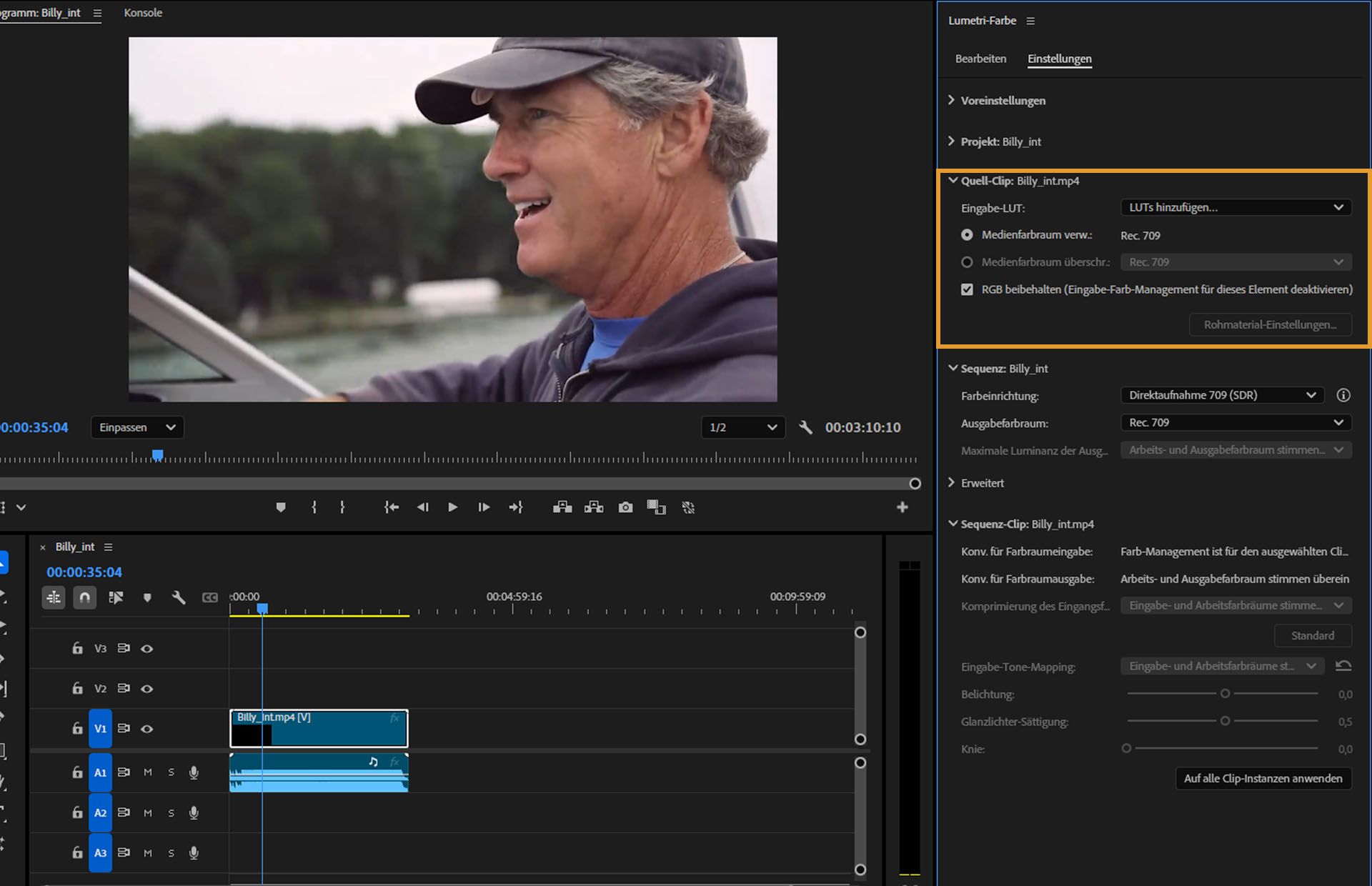Click the Play button in the program monitor

452,507
